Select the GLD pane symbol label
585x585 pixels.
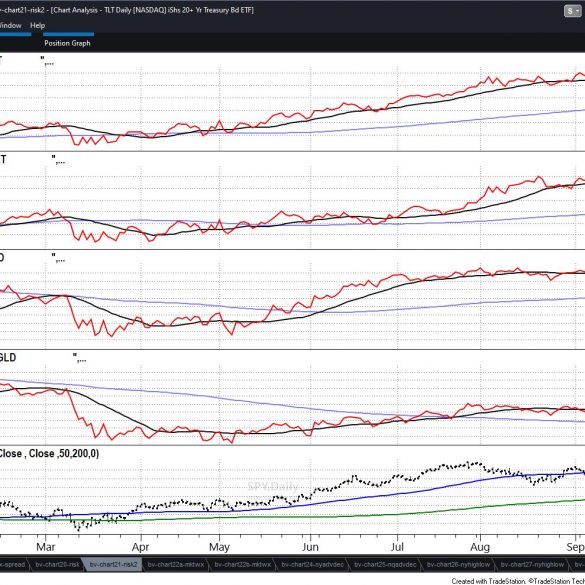coord(7,357)
